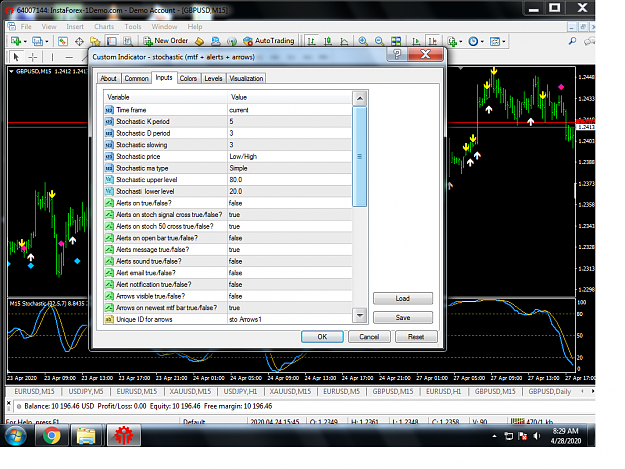Switch chart to candlesticks icon
This screenshot has height=469, width=625.
[x=328, y=41]
